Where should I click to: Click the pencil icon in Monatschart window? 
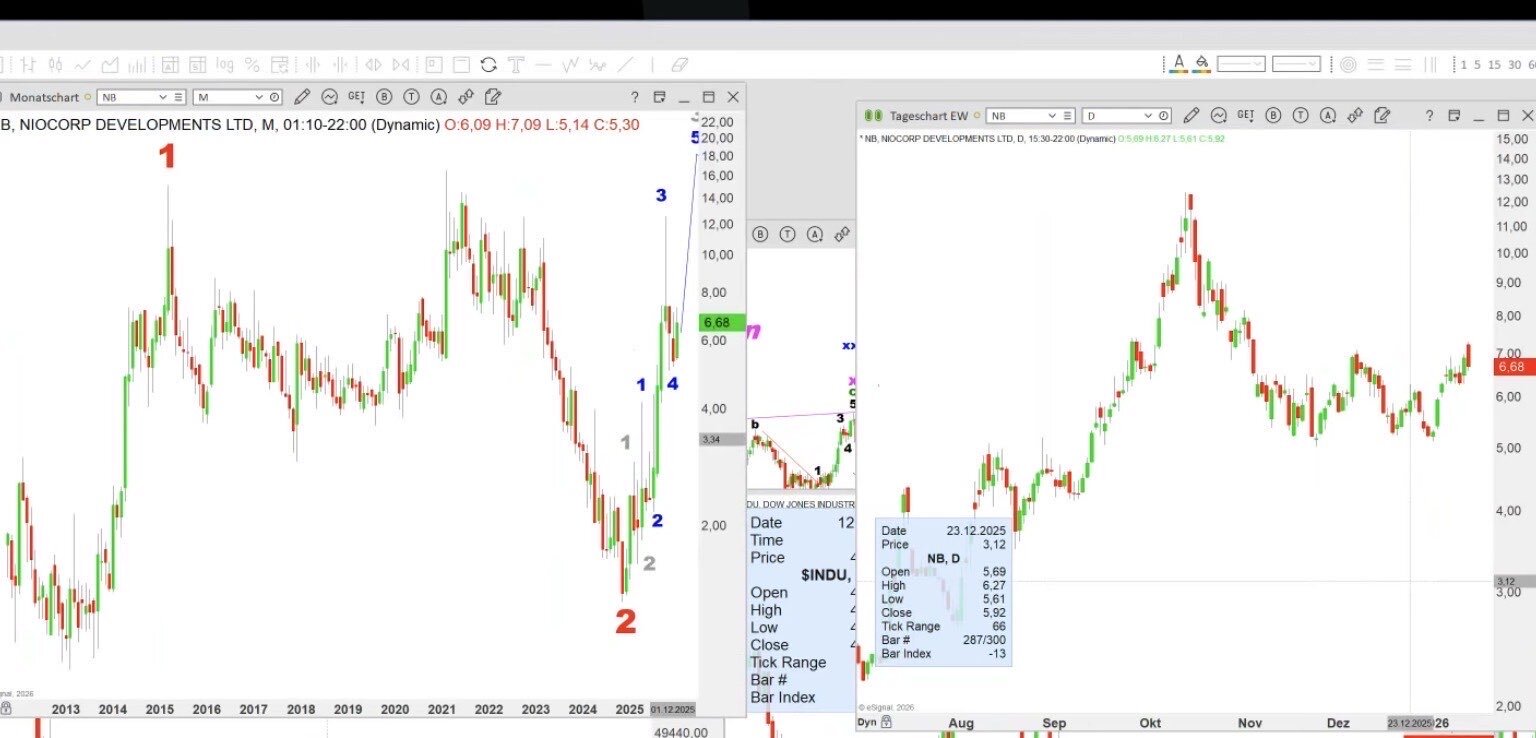click(x=302, y=97)
